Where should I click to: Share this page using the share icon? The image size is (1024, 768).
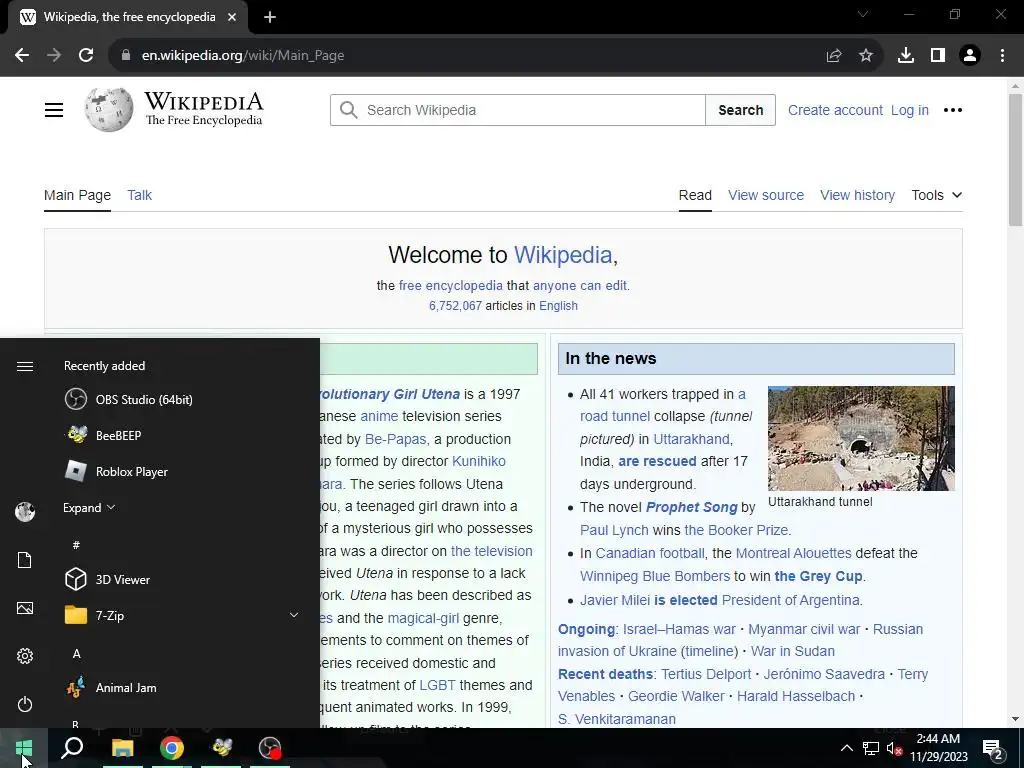[834, 56]
